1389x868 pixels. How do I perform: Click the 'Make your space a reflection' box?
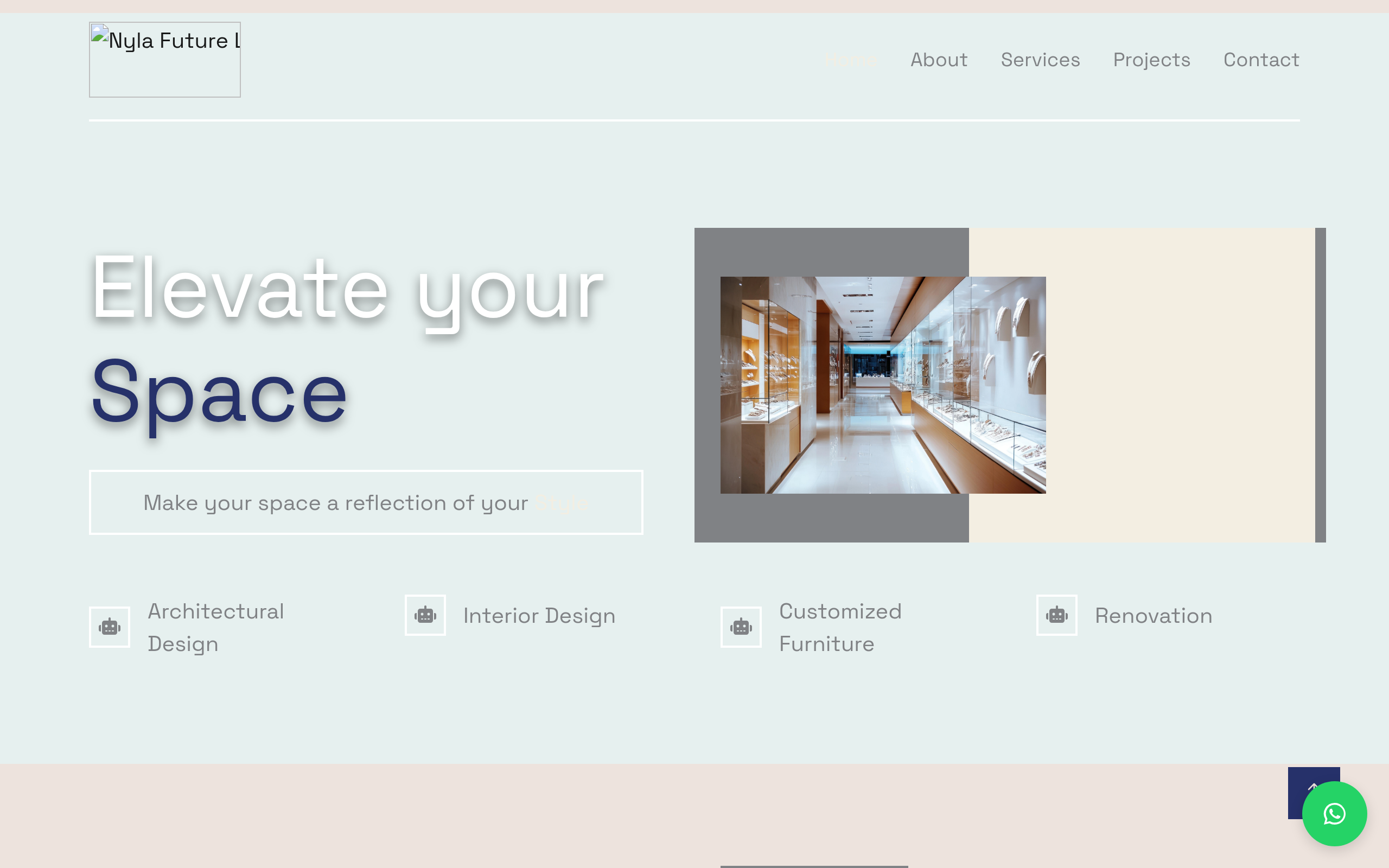366,502
